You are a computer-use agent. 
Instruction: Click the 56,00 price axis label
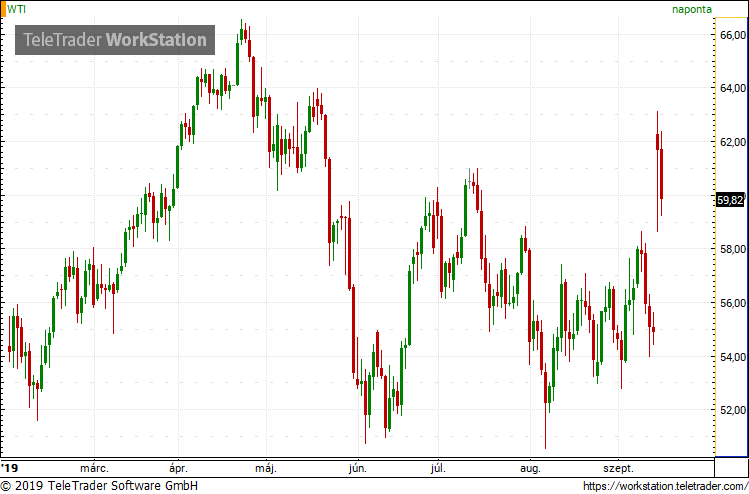point(733,303)
